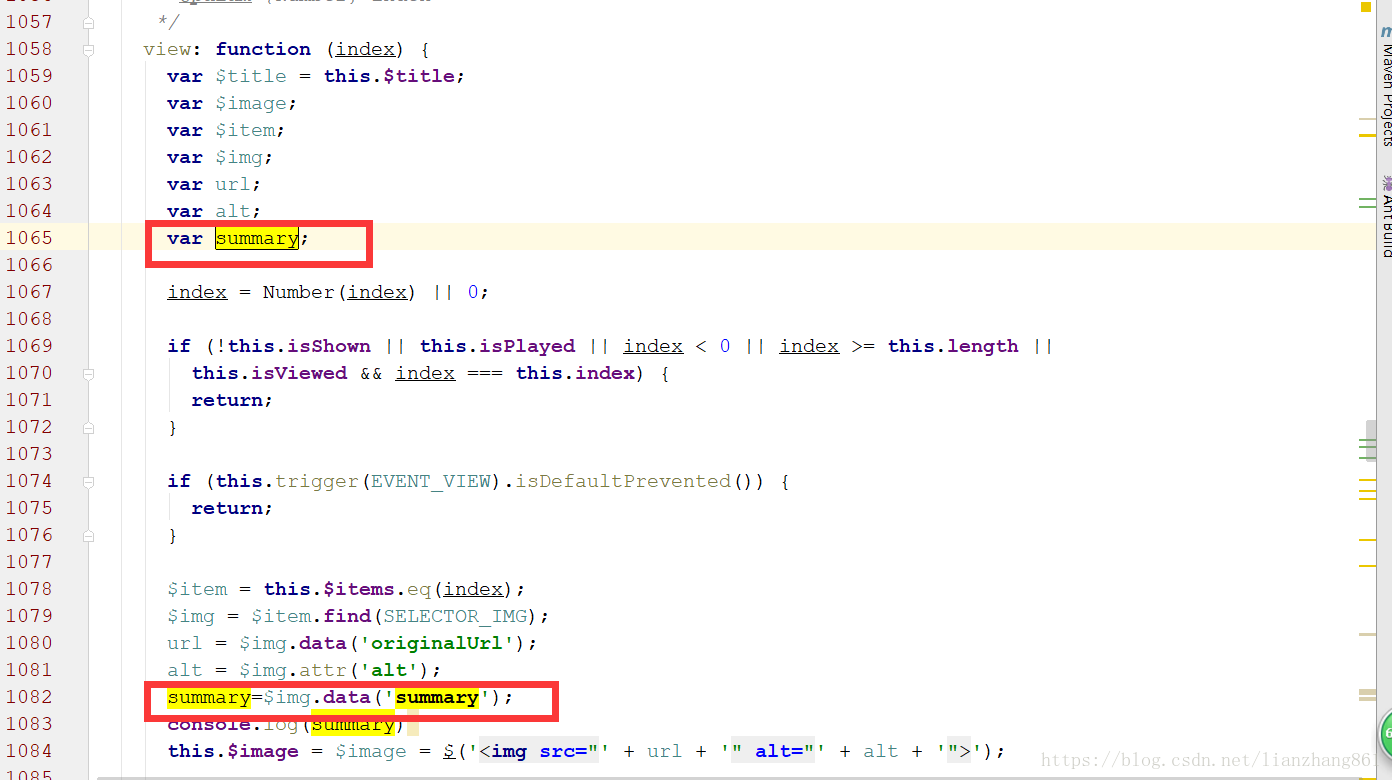Collapse the view function at line 1058
The image size is (1392, 780).
coord(89,49)
